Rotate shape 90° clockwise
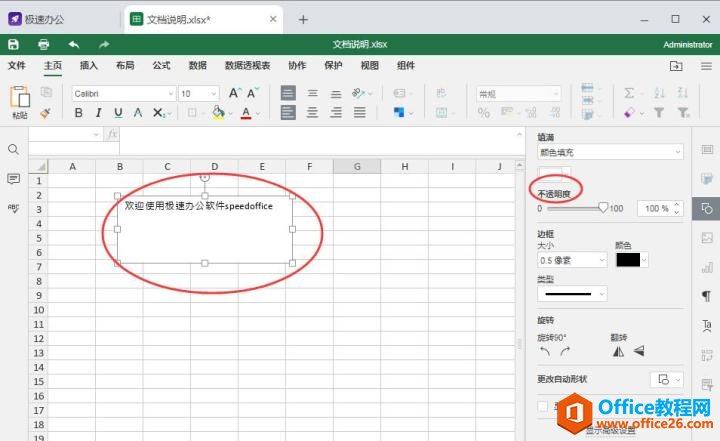 (x=565, y=352)
